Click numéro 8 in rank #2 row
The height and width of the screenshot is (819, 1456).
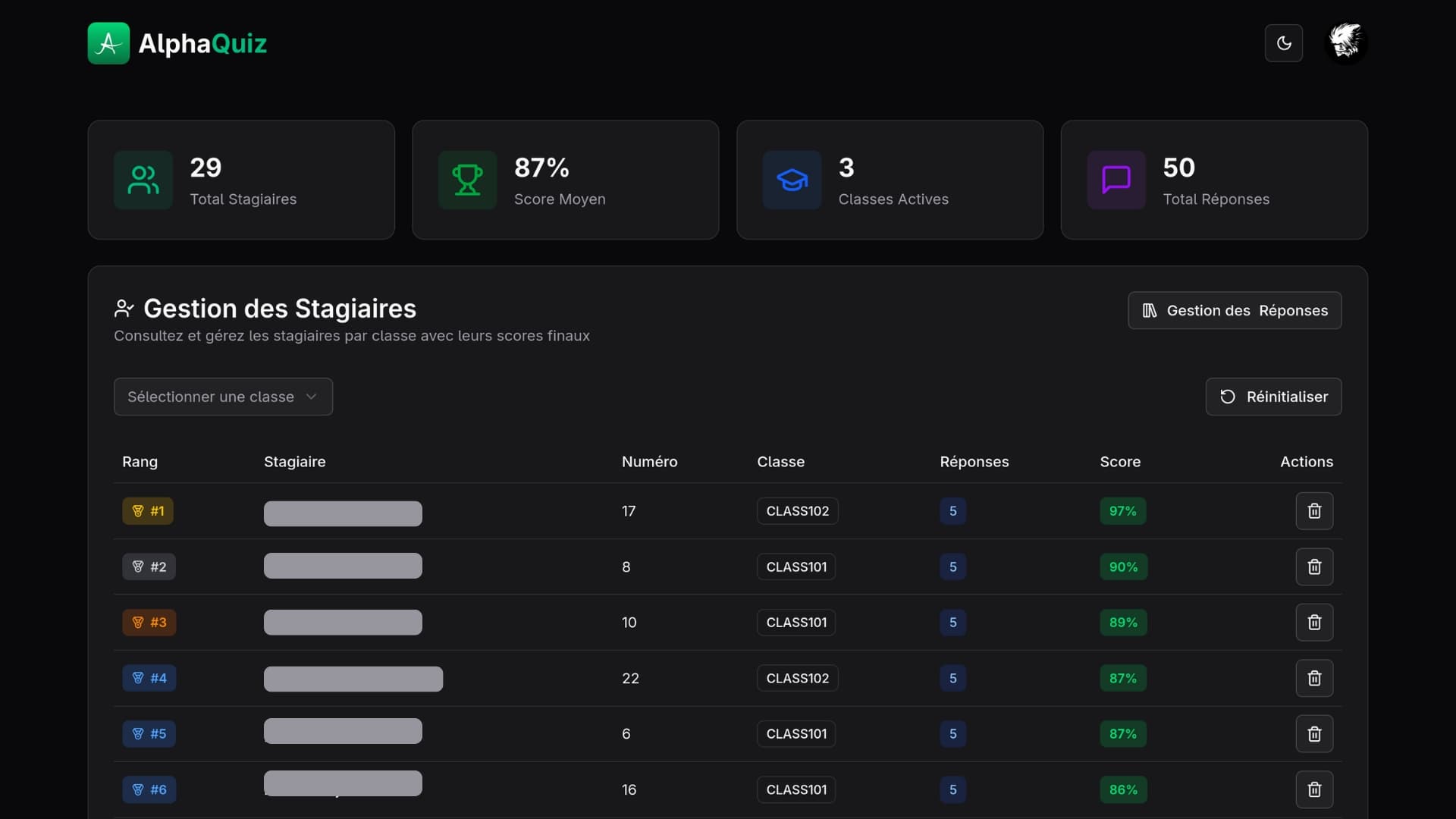click(x=626, y=566)
